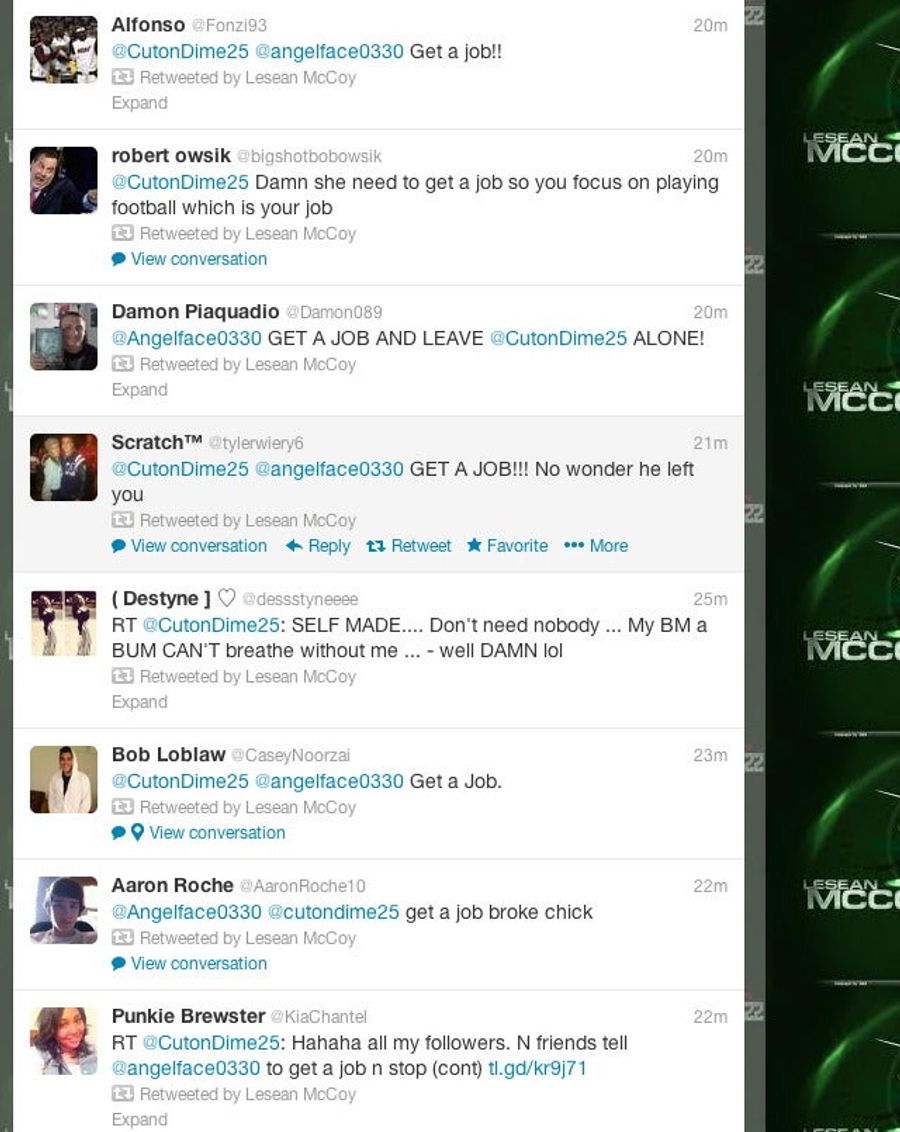Expand Punkie Brewster's tweet
900x1132 pixels.
139,1119
